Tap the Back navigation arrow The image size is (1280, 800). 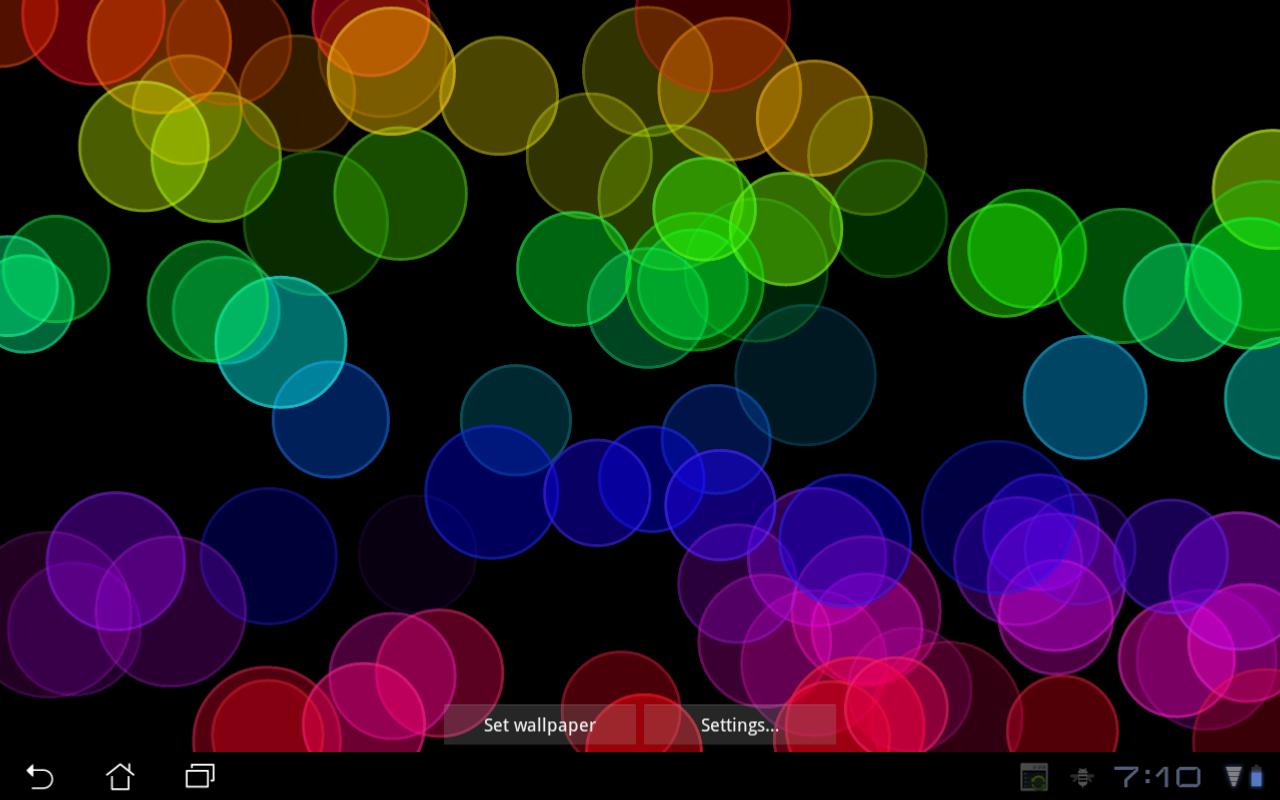(41, 777)
